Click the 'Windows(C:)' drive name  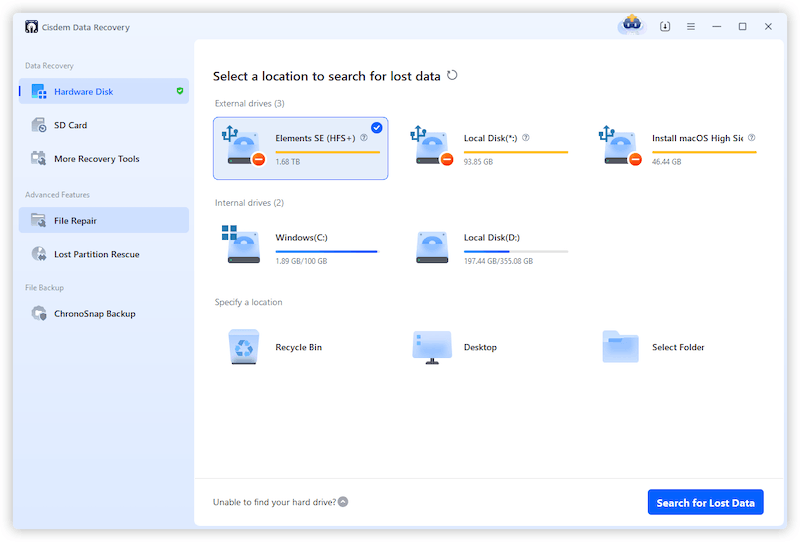click(301, 237)
